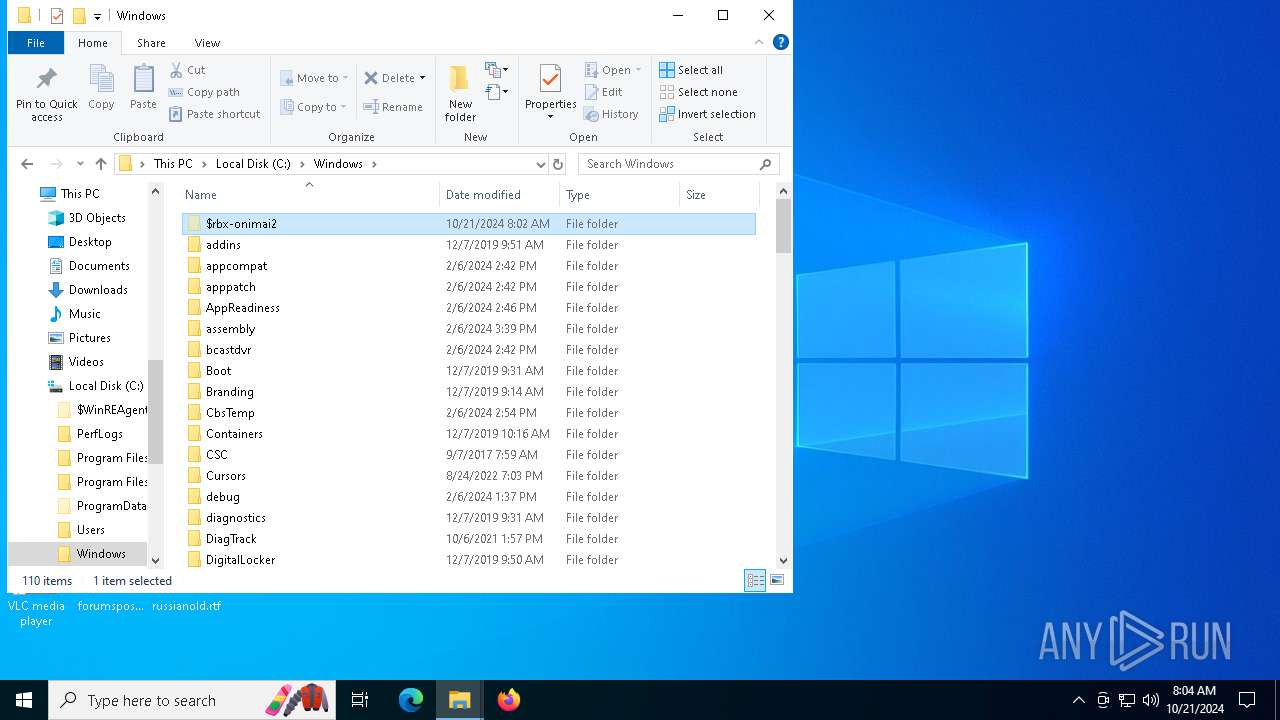The width and height of the screenshot is (1280, 720).
Task: Show hidden system tray icons
Action: point(1078,700)
